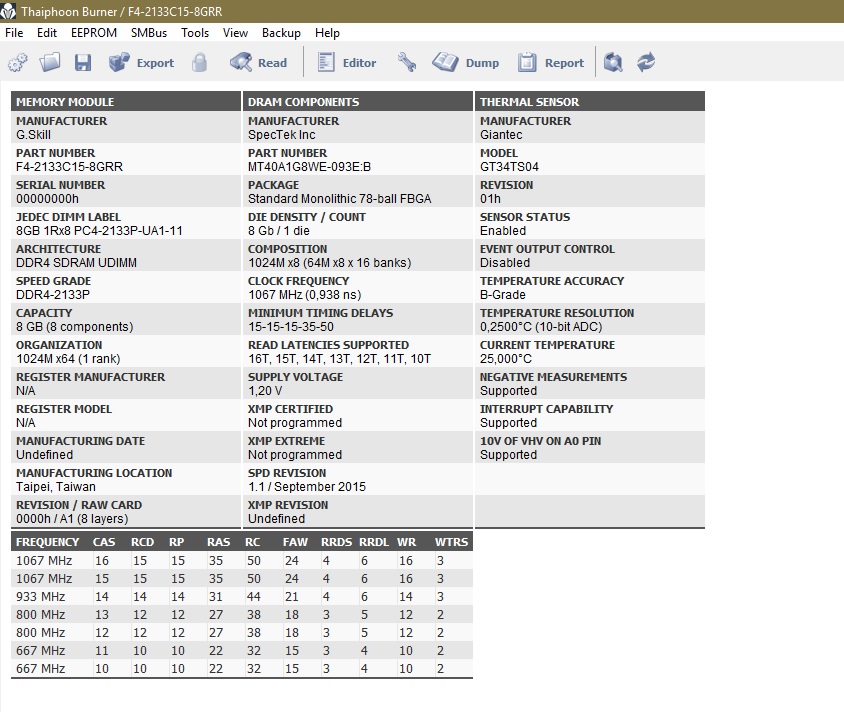
Task: Click the JEDEC label 8GB 1Rx8 PC4-2133P-UA1-11
Action: click(x=99, y=231)
